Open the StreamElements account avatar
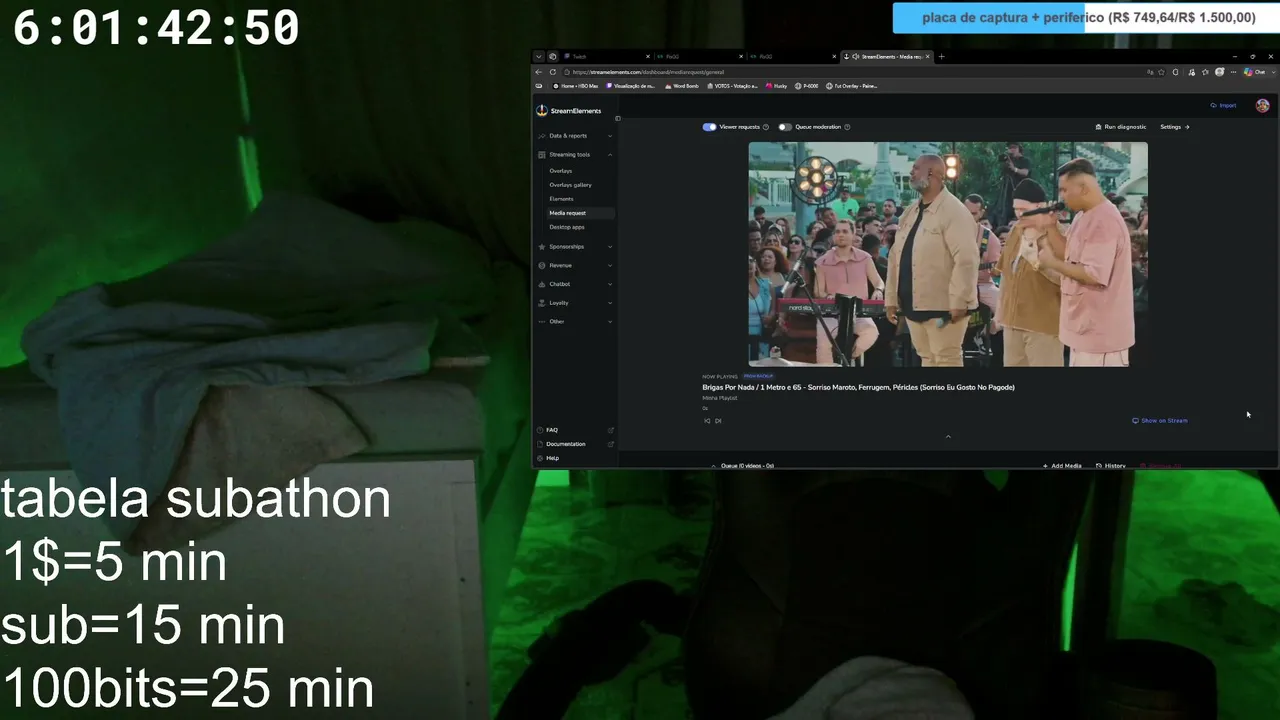 point(1262,105)
